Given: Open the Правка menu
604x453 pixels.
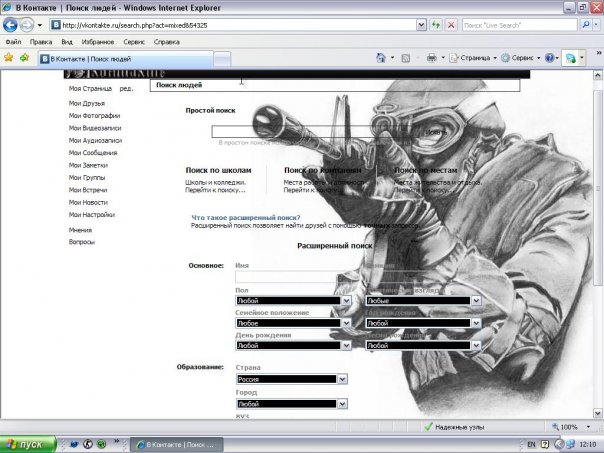Looking at the screenshot, I should pos(41,42).
